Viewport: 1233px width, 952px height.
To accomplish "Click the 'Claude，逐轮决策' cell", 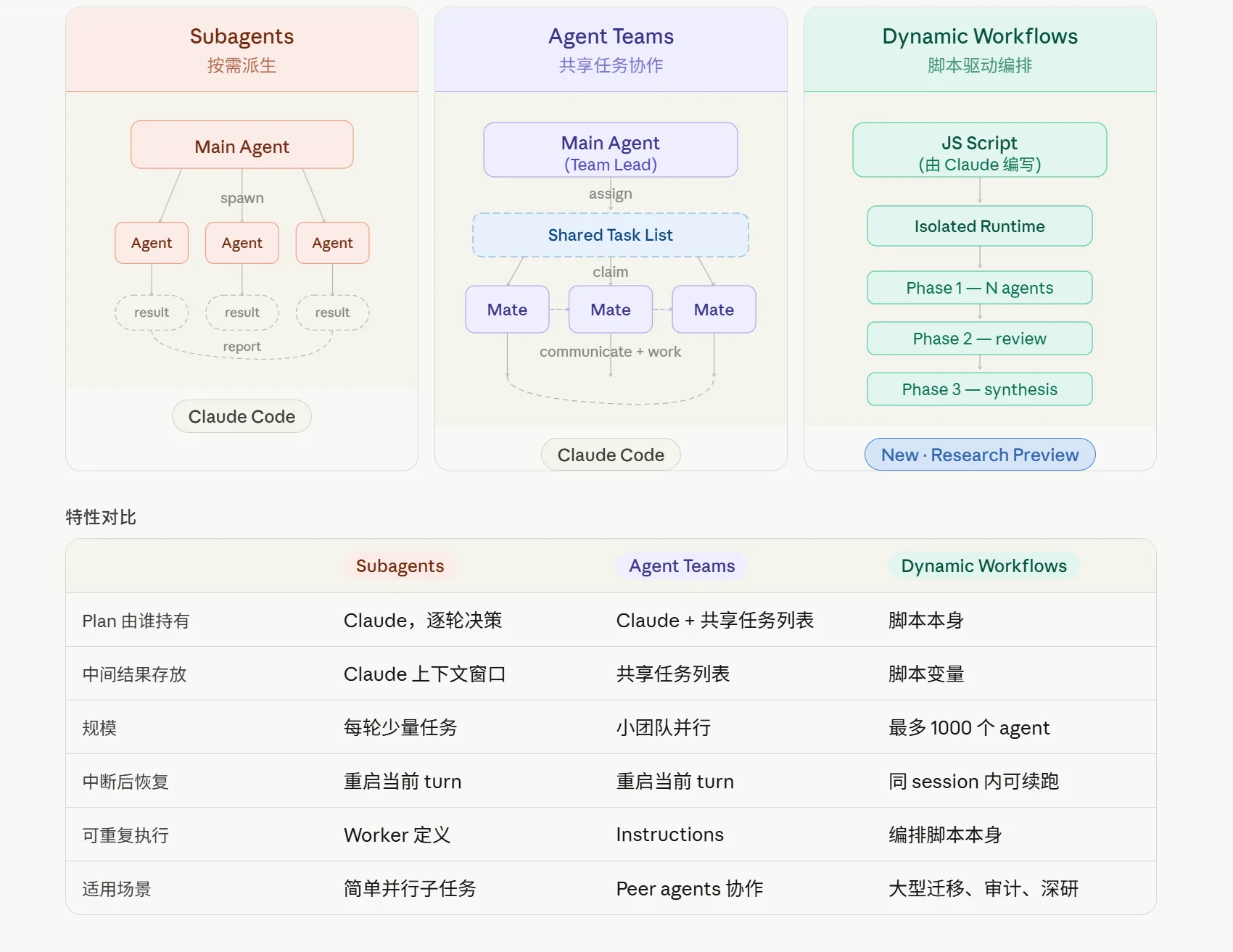I will [x=423, y=621].
